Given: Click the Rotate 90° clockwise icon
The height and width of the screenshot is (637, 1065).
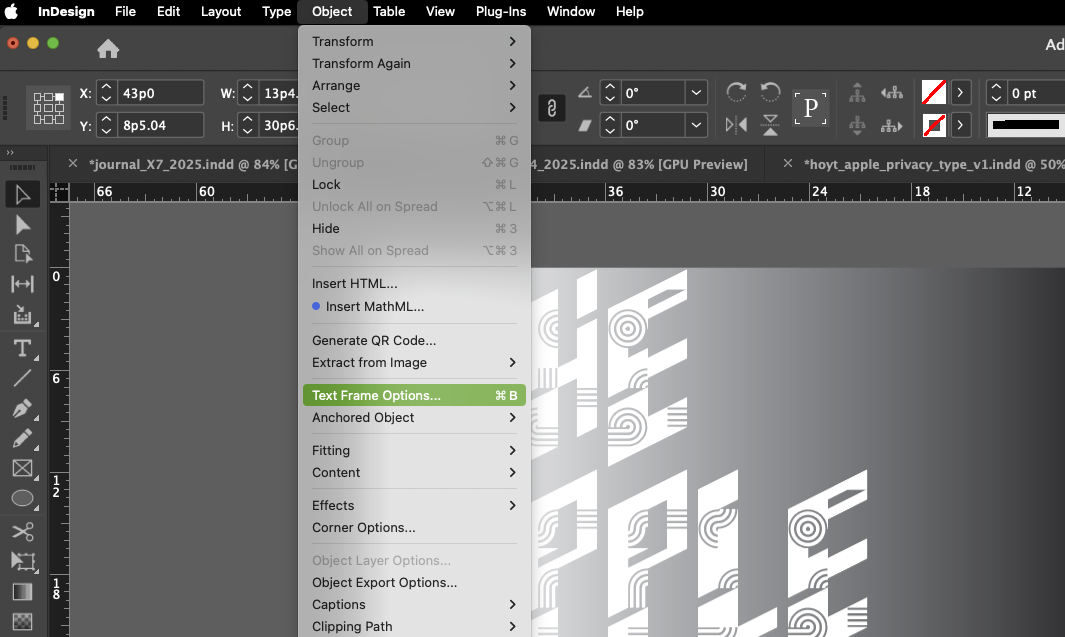Looking at the screenshot, I should tap(737, 93).
